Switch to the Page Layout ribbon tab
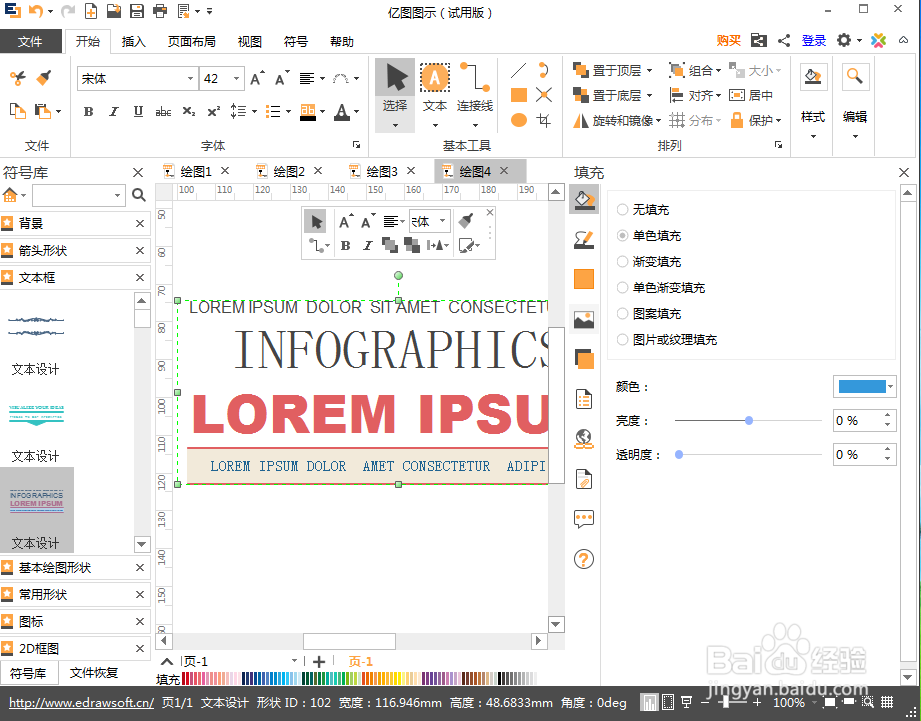 tap(191, 41)
